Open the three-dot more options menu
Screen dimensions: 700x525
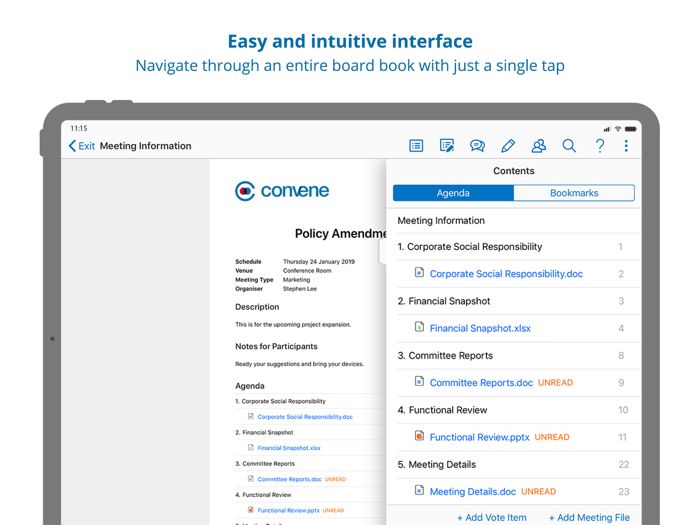[x=626, y=146]
